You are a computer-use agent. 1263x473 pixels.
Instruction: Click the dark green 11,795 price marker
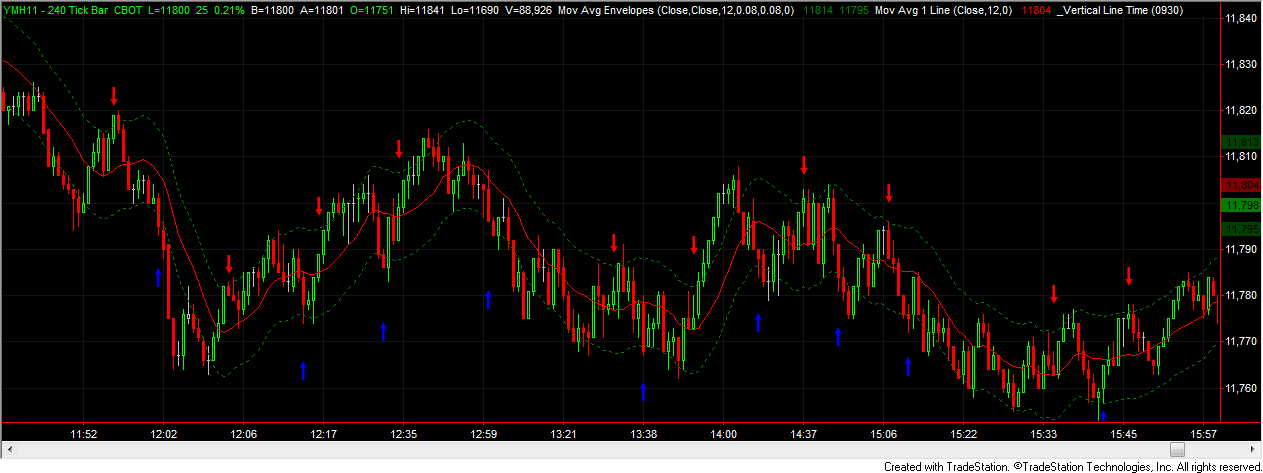1241,227
